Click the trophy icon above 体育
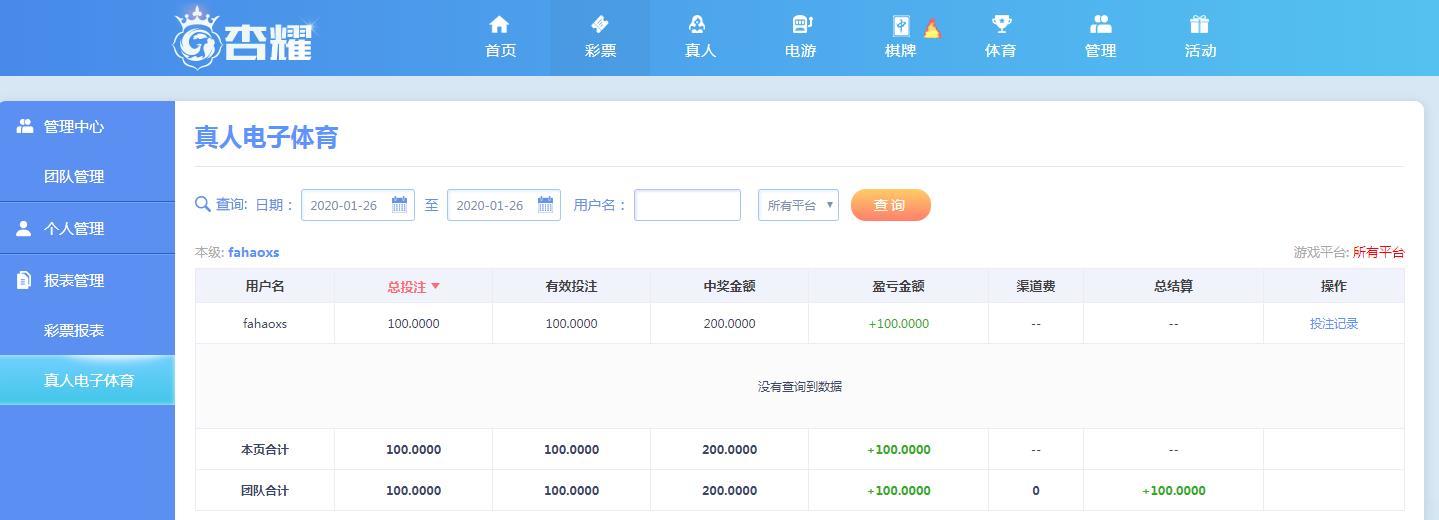Image resolution: width=1439 pixels, height=520 pixels. 1000,24
